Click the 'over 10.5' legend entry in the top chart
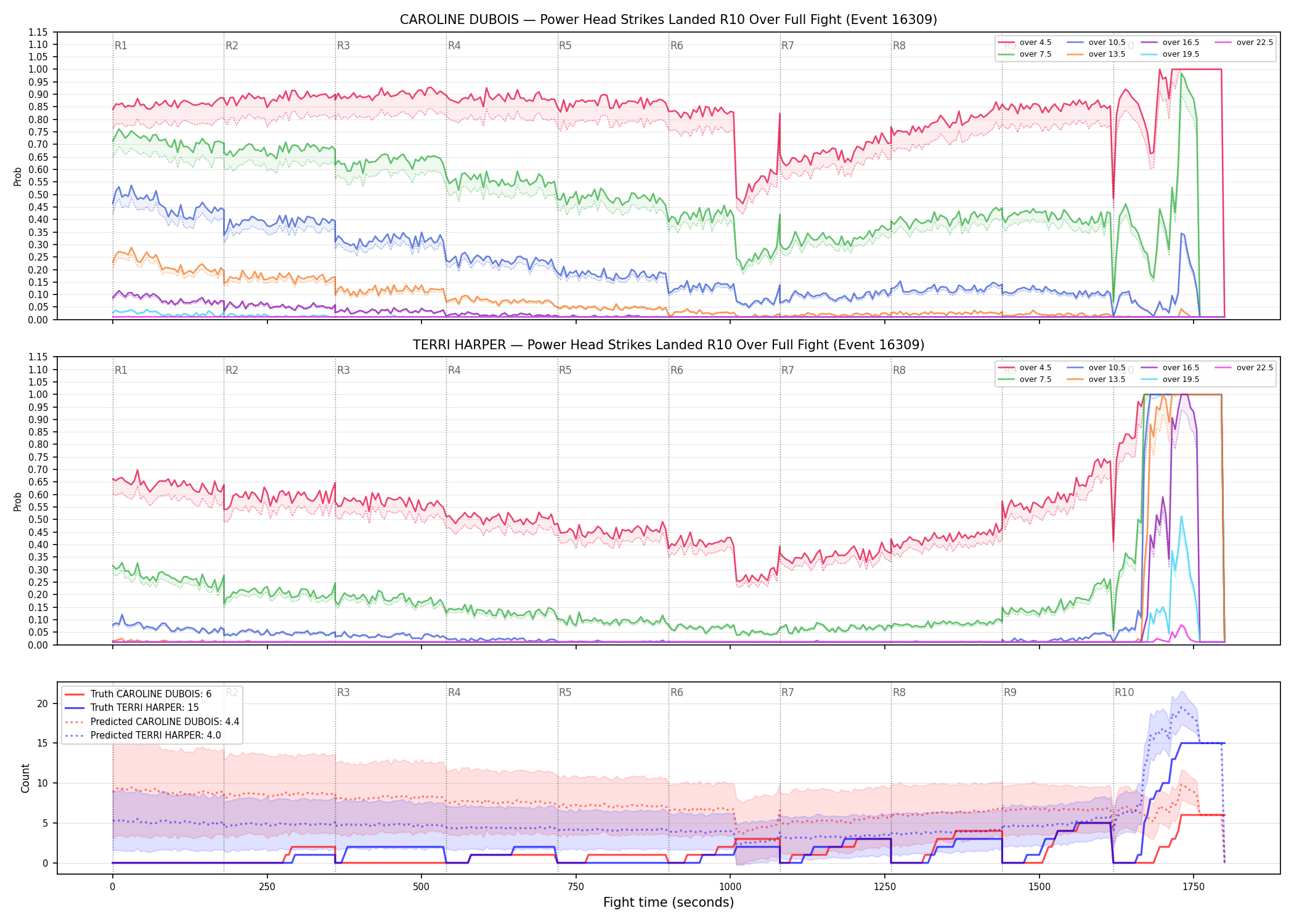The height and width of the screenshot is (924, 1294). pyautogui.click(x=1096, y=43)
